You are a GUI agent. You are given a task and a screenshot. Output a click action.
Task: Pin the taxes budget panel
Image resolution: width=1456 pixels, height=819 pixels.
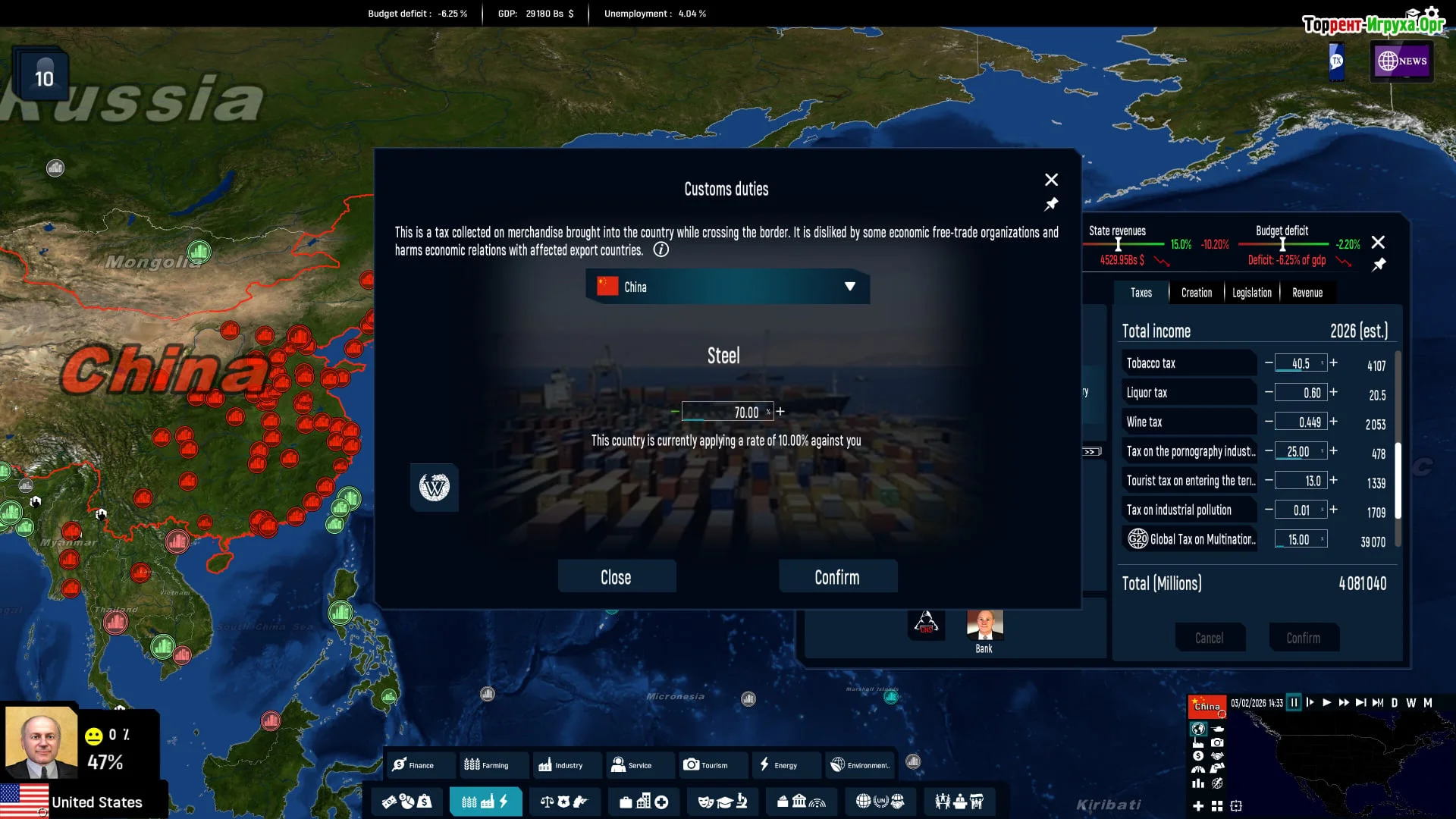1379,265
